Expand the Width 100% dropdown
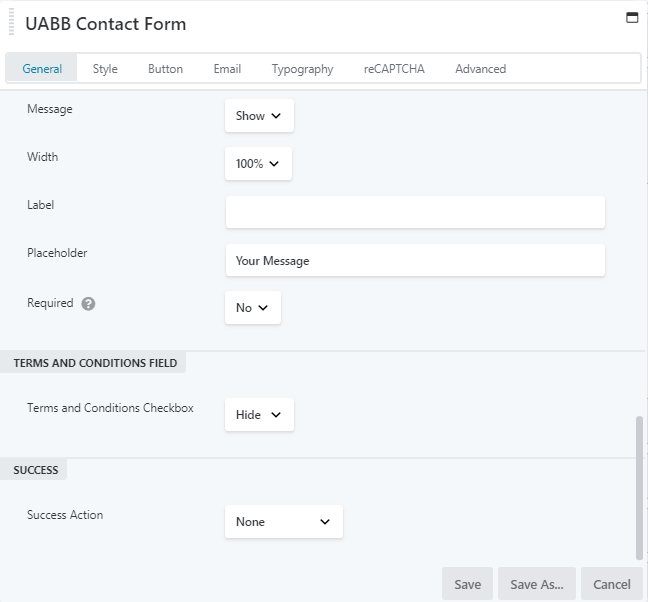This screenshot has width=648, height=602. coord(258,164)
